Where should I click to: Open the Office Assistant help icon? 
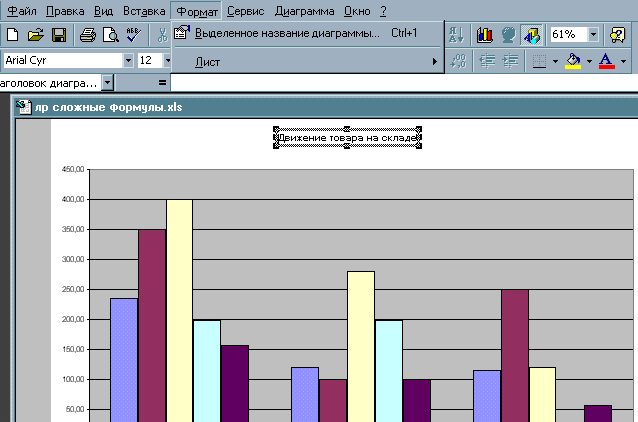[x=618, y=35]
